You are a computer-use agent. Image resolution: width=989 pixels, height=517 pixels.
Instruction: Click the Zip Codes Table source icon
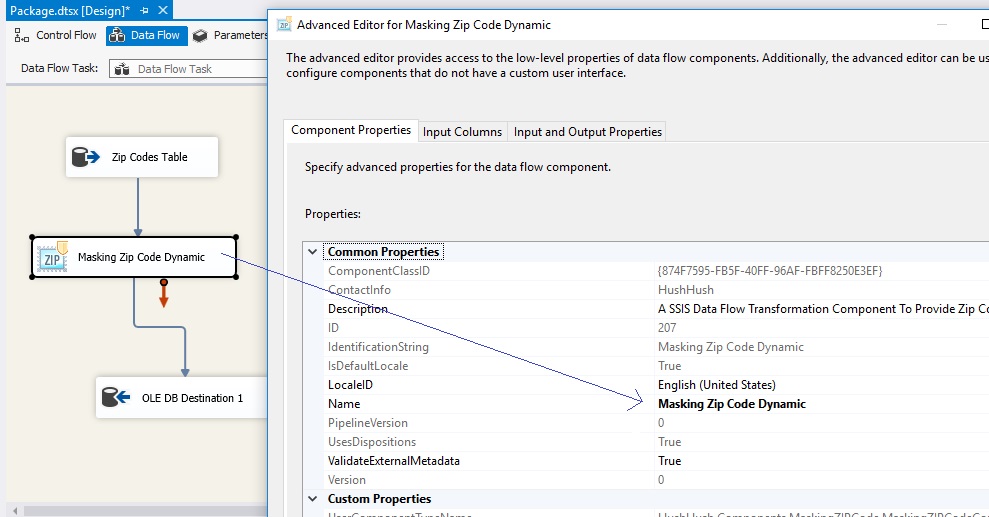coord(85,157)
